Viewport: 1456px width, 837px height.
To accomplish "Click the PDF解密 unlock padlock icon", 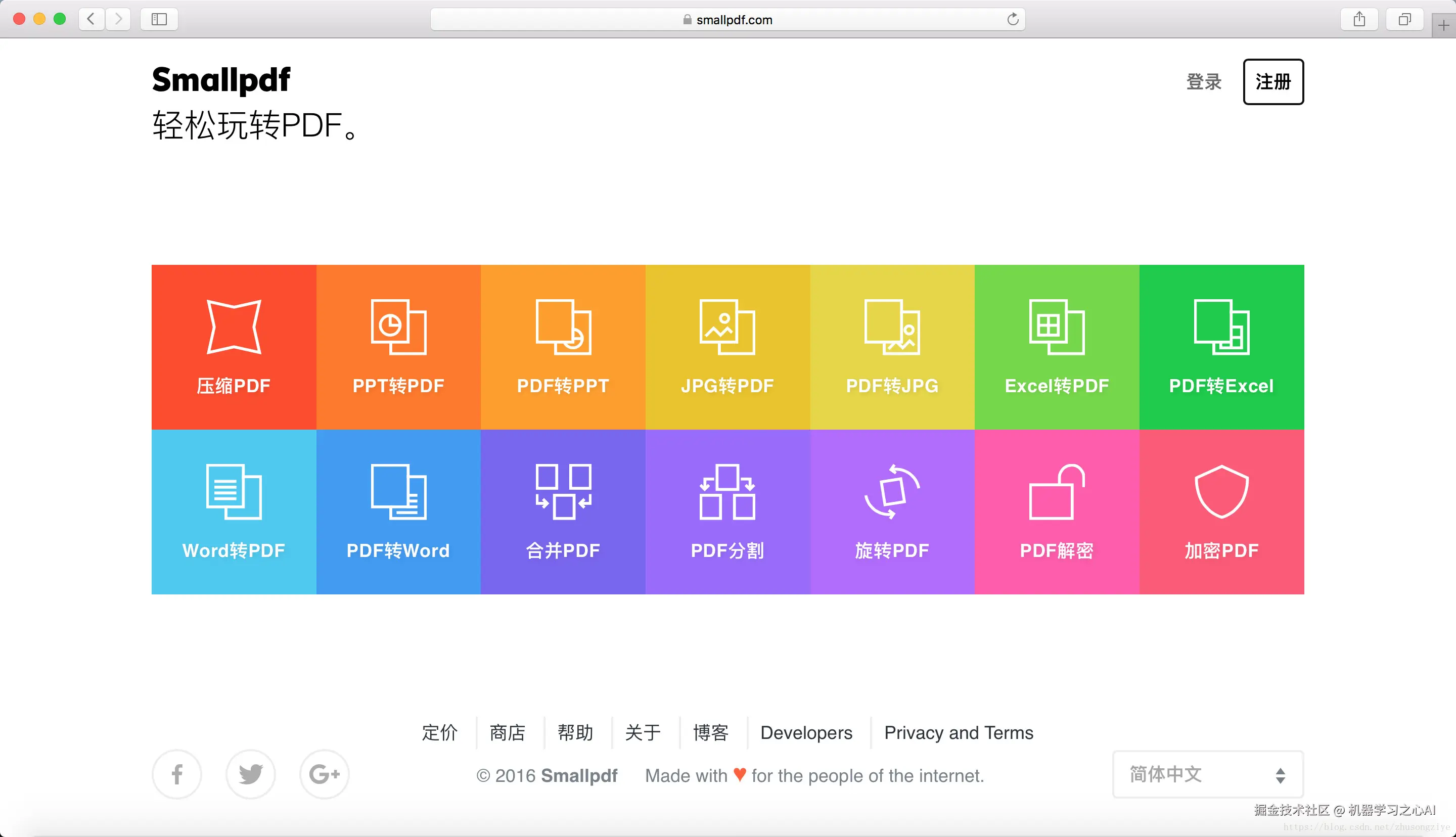I will 1057,491.
